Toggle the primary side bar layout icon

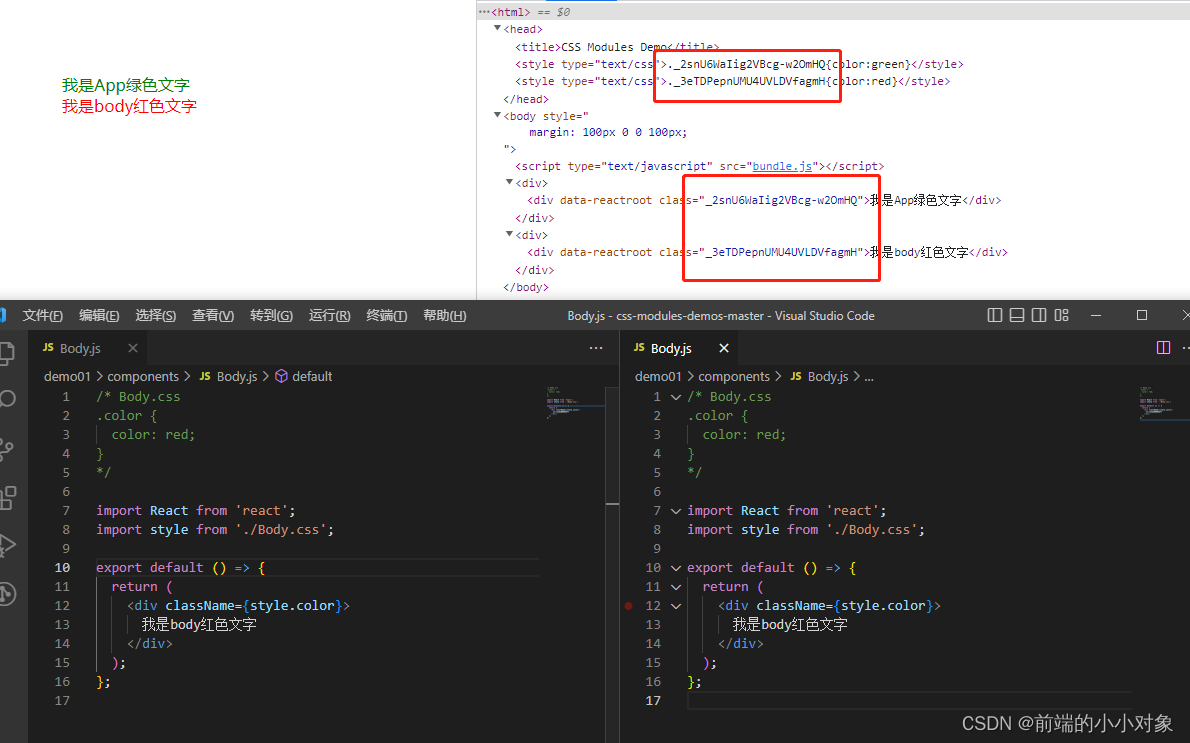(x=994, y=316)
